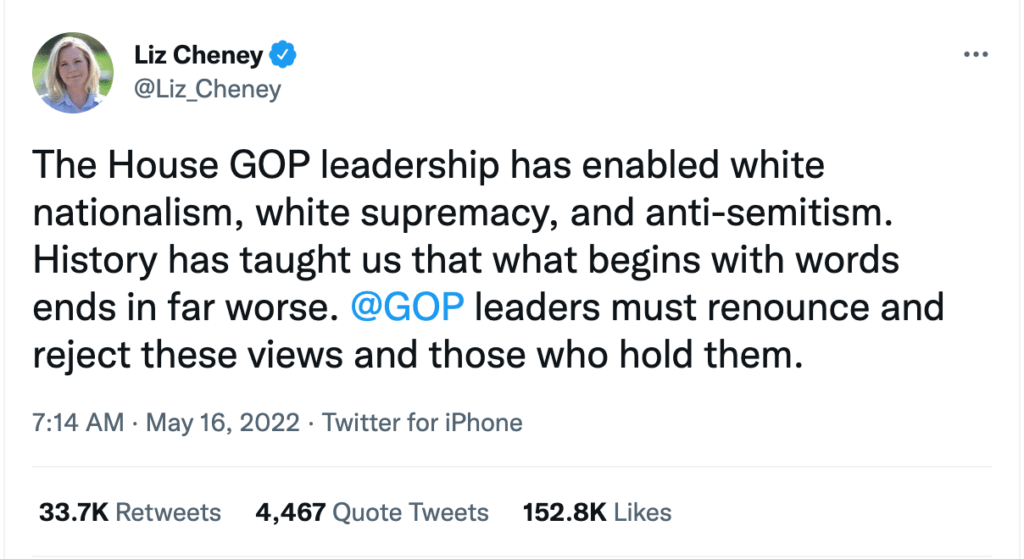View the Retweets label list

168,513
